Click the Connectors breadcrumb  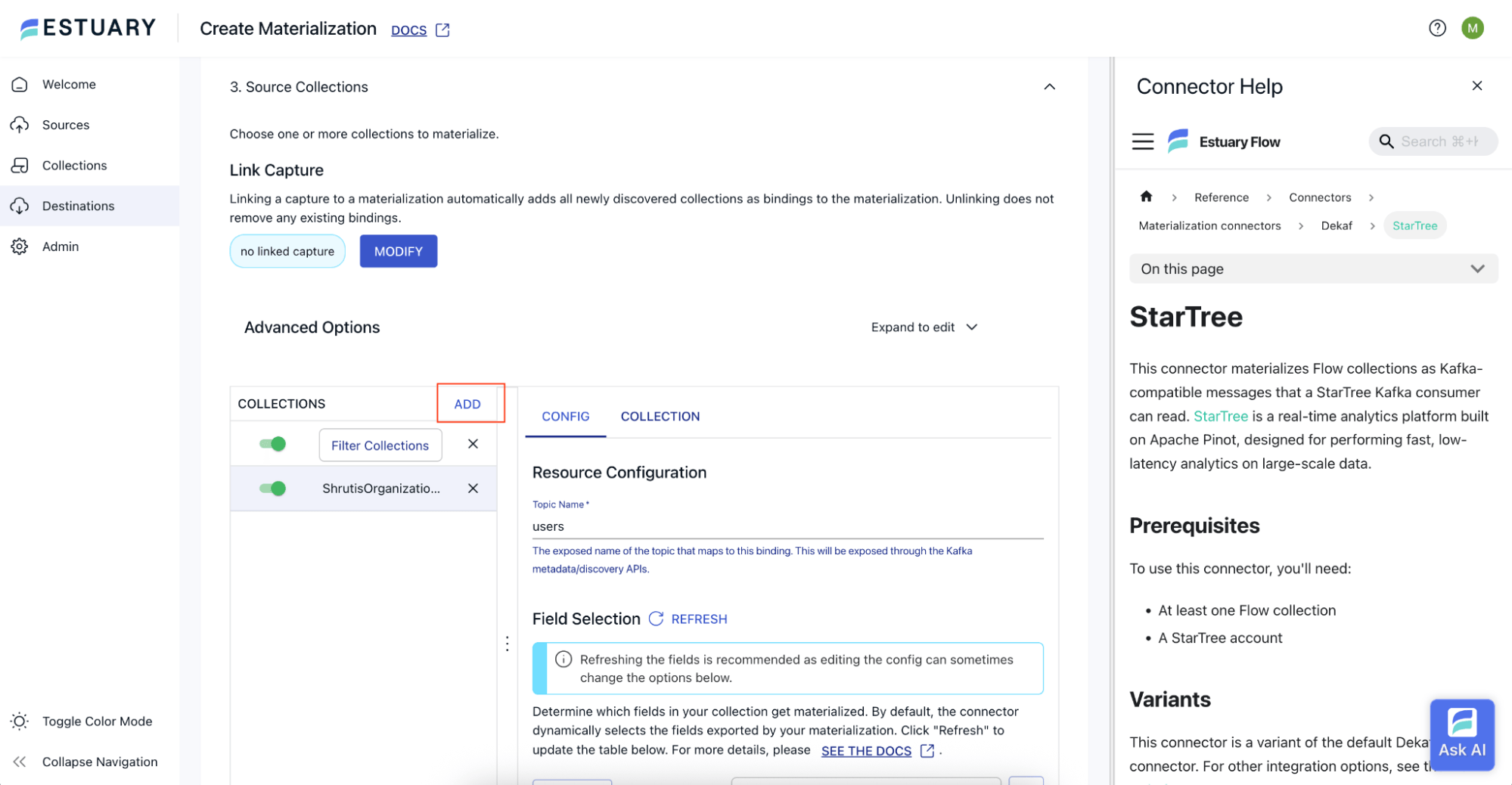1320,197
